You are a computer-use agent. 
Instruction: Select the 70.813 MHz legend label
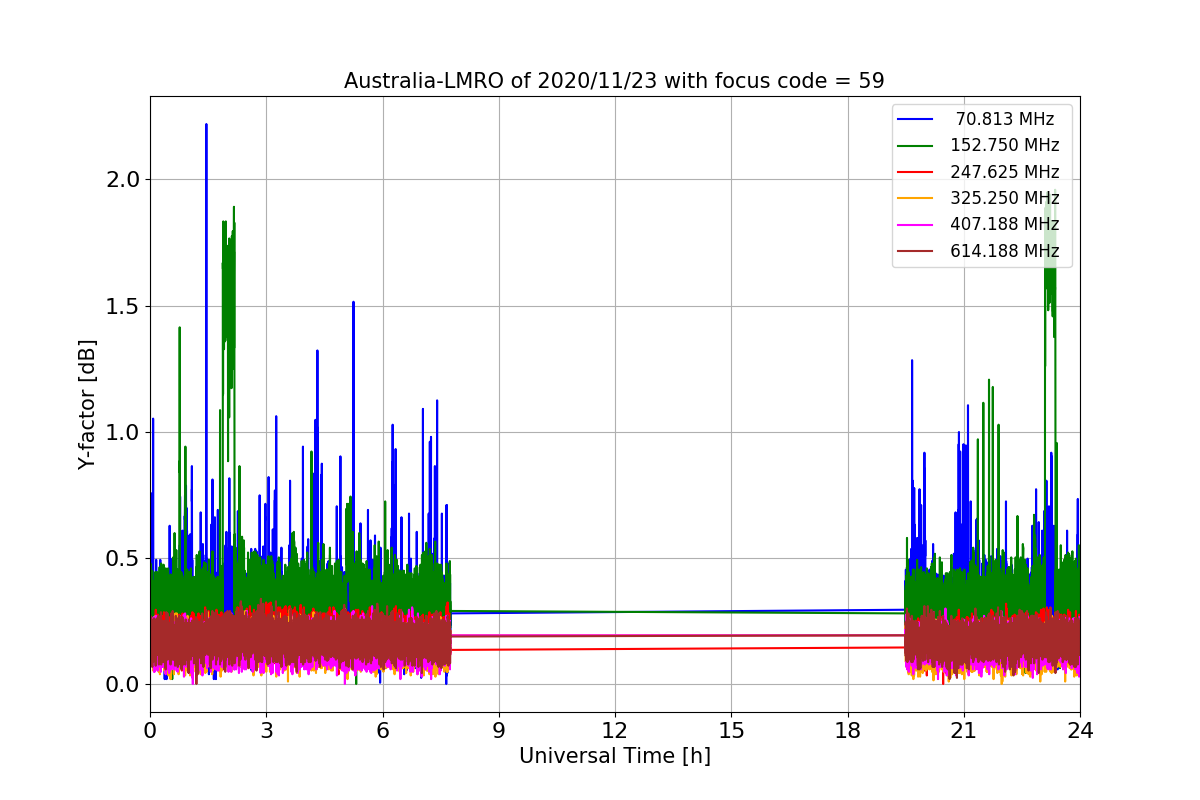pos(1005,119)
